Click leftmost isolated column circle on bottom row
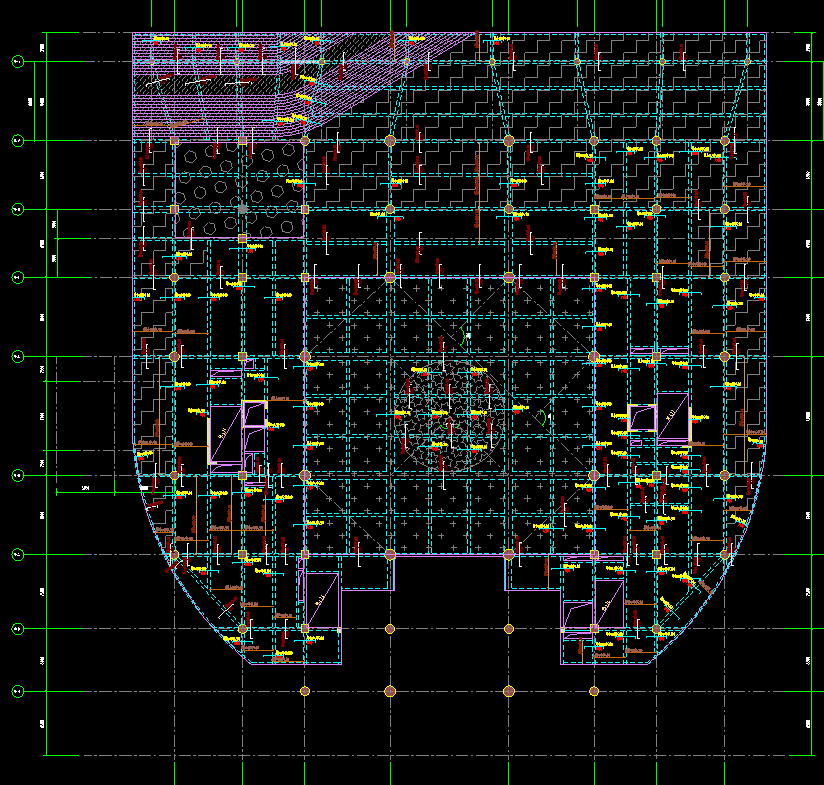 click(305, 691)
